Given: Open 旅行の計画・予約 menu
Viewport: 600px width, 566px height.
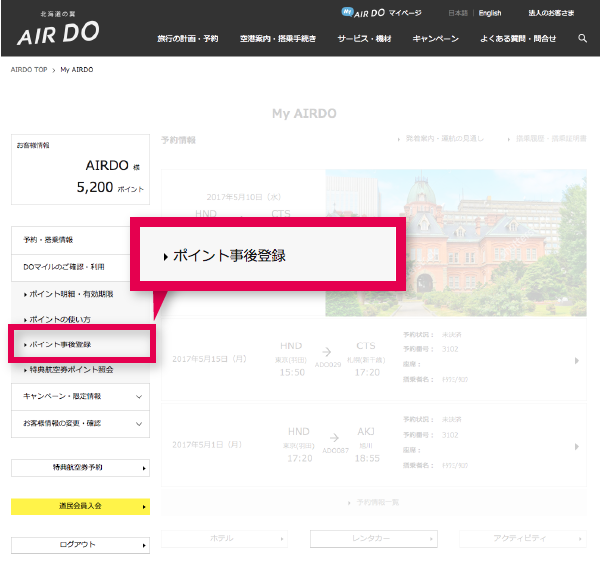Looking at the screenshot, I should pos(188,39).
